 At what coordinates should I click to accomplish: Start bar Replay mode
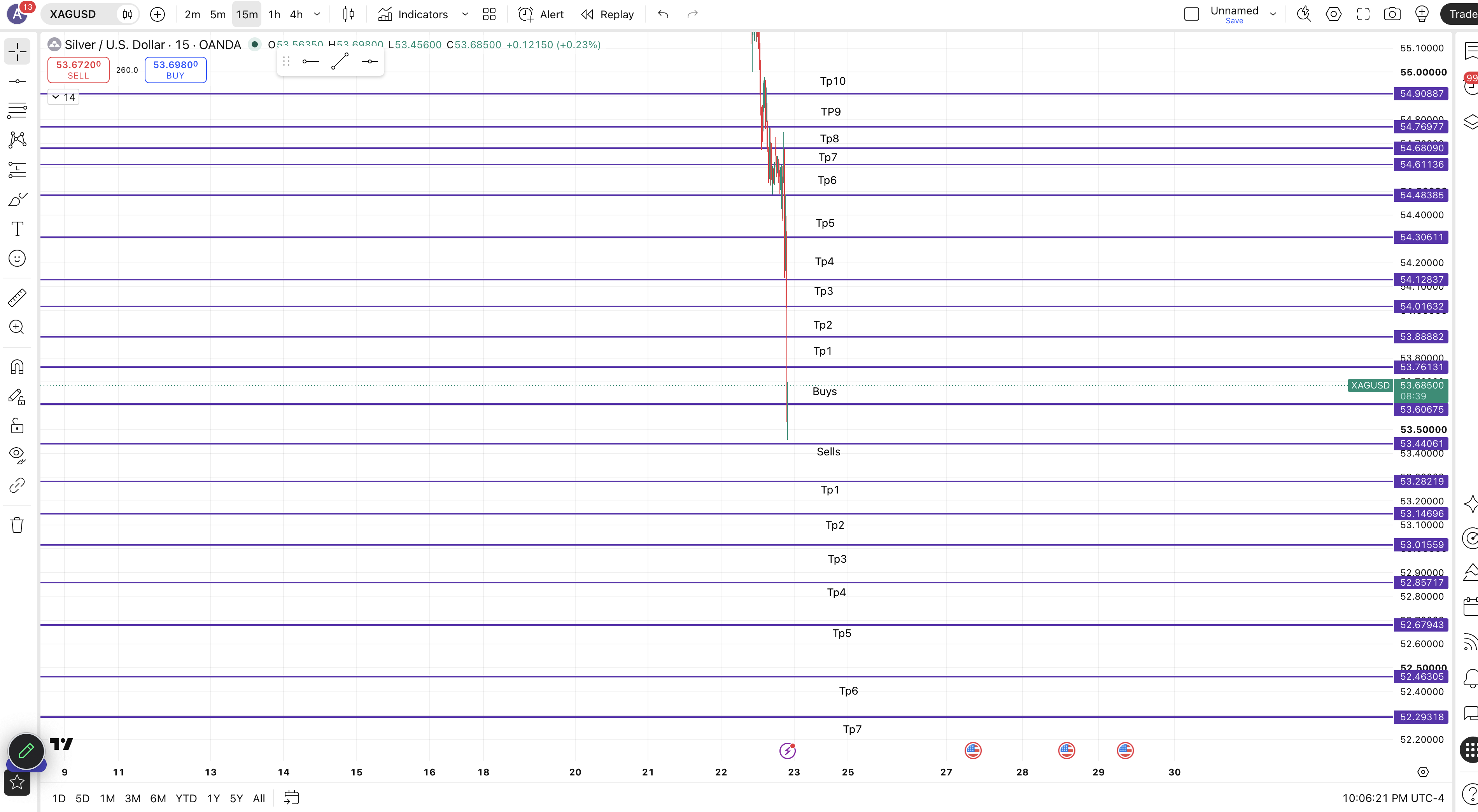pos(608,14)
